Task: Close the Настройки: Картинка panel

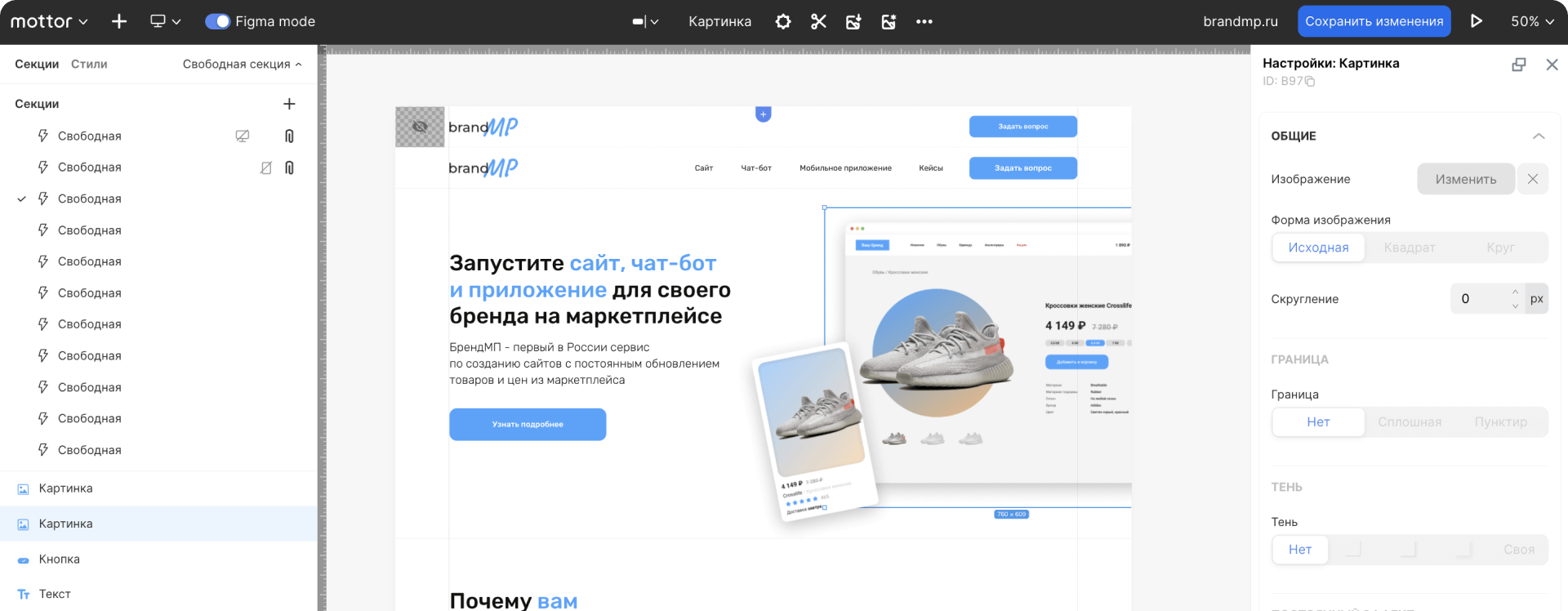Action: [x=1552, y=65]
